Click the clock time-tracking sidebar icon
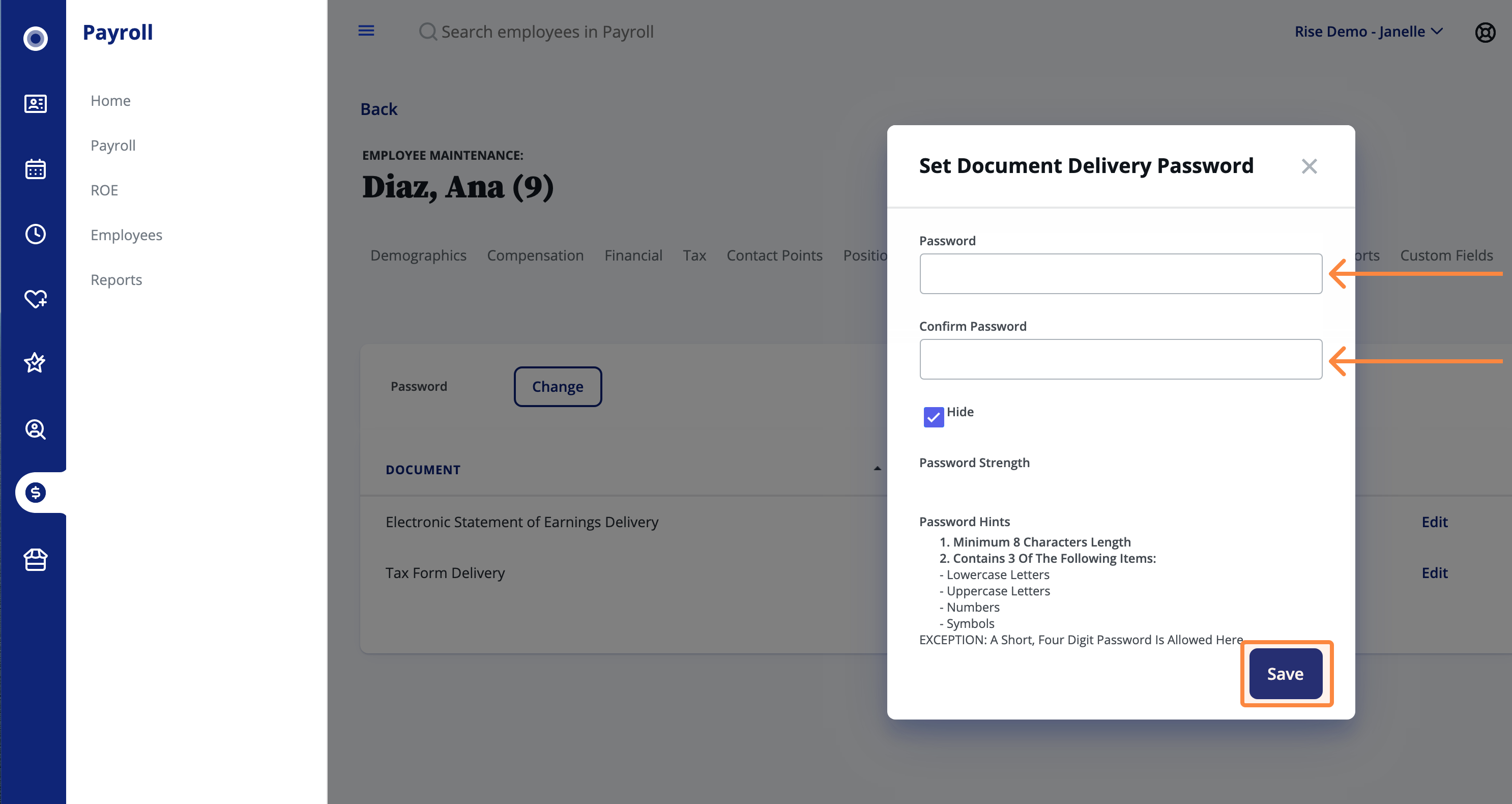This screenshot has width=1512, height=804. [x=35, y=234]
